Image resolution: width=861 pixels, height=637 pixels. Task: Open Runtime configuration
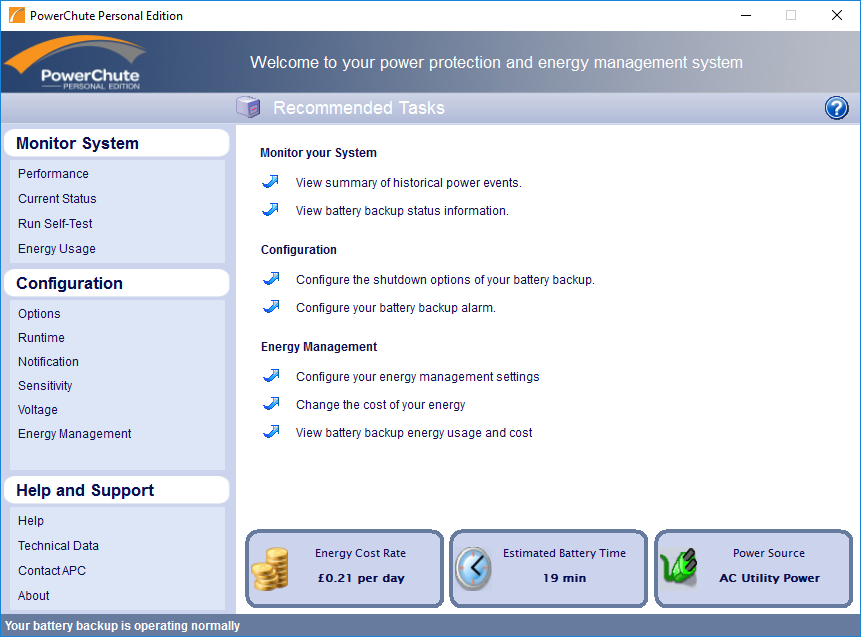[41, 338]
